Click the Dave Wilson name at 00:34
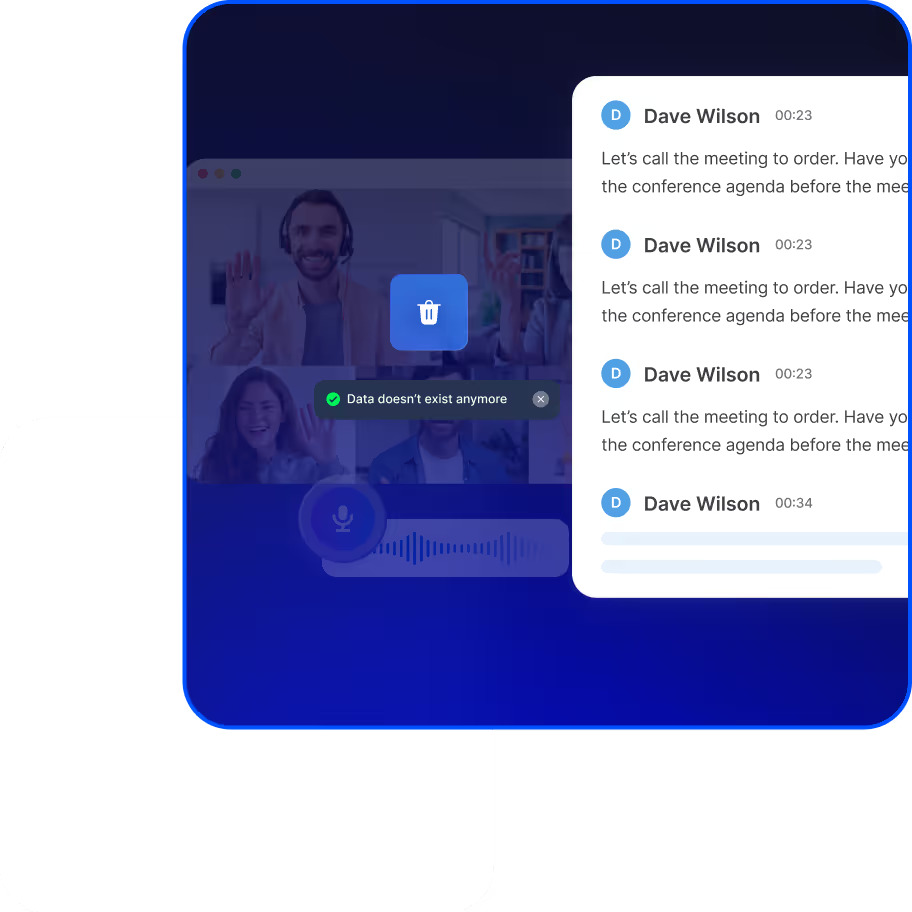The width and height of the screenshot is (912, 912). pos(701,504)
